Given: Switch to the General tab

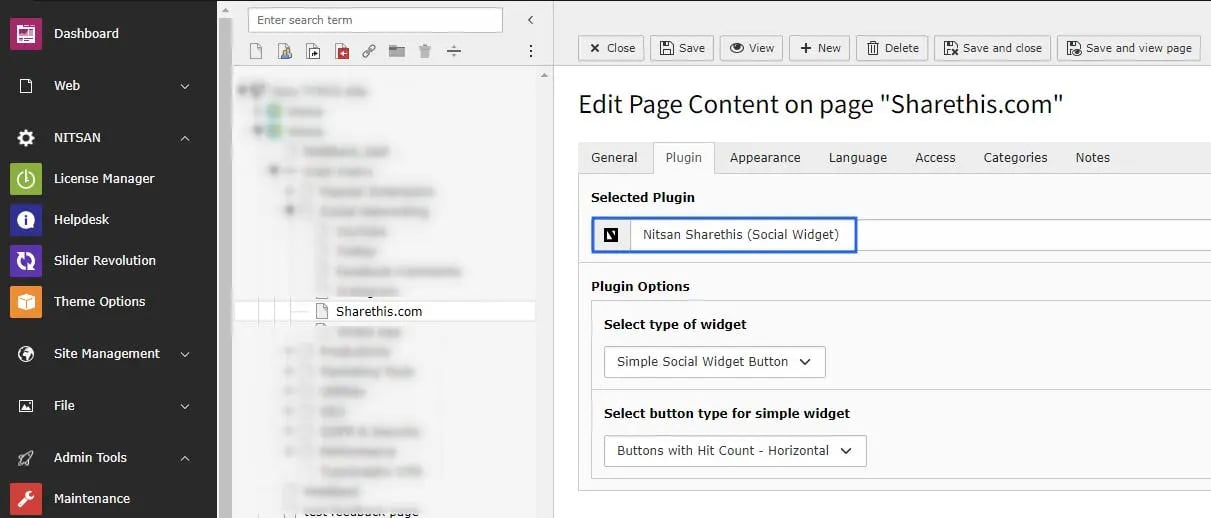Looking at the screenshot, I should coord(614,158).
